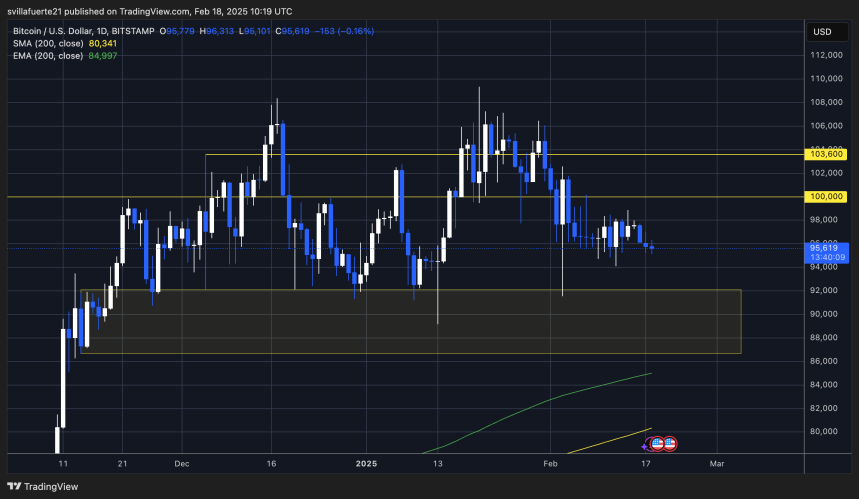The image size is (859, 499).
Task: Click the yellow 100,000 price label
Action: tap(829, 197)
